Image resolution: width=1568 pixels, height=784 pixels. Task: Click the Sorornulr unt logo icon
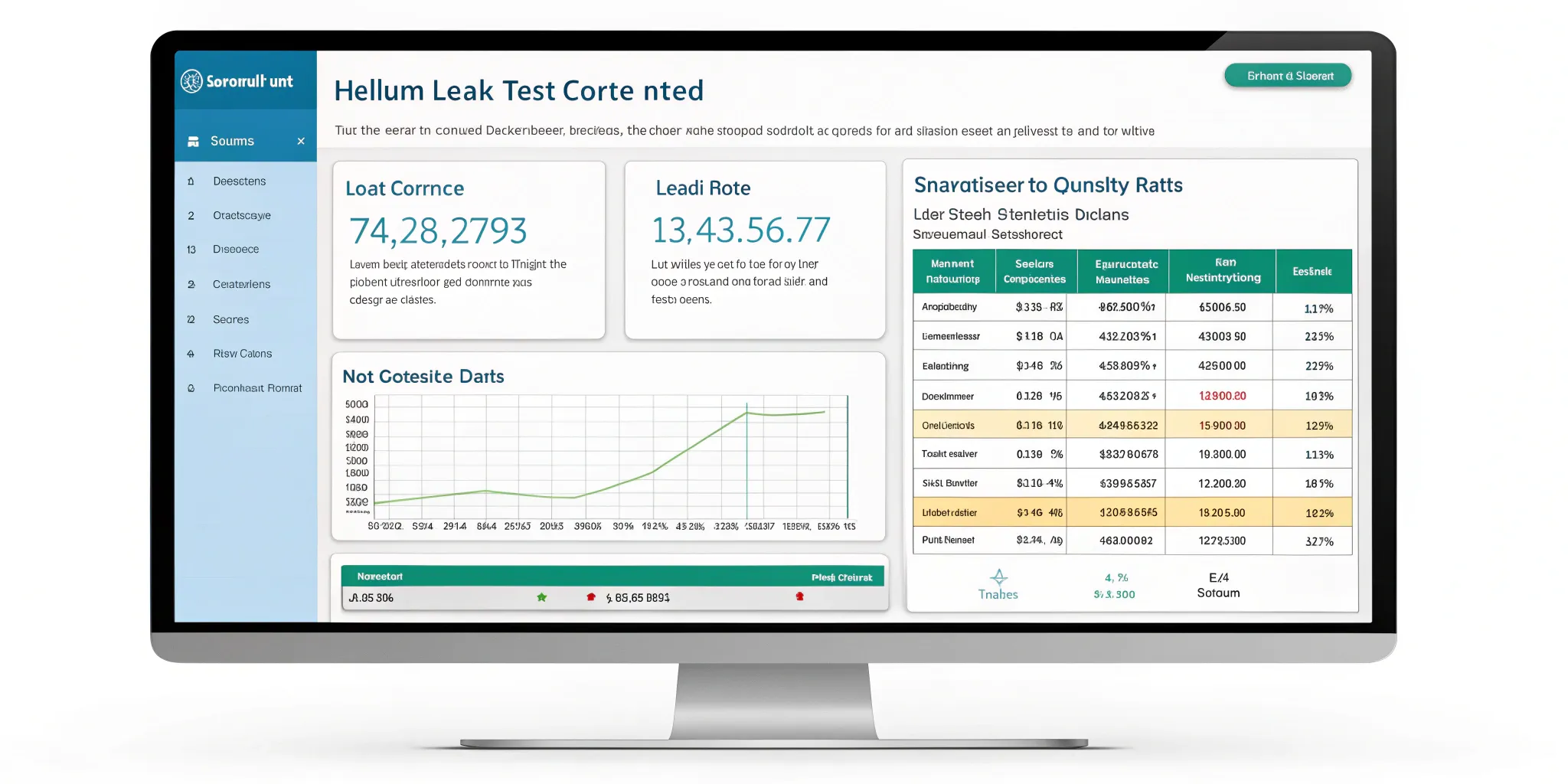[x=191, y=81]
